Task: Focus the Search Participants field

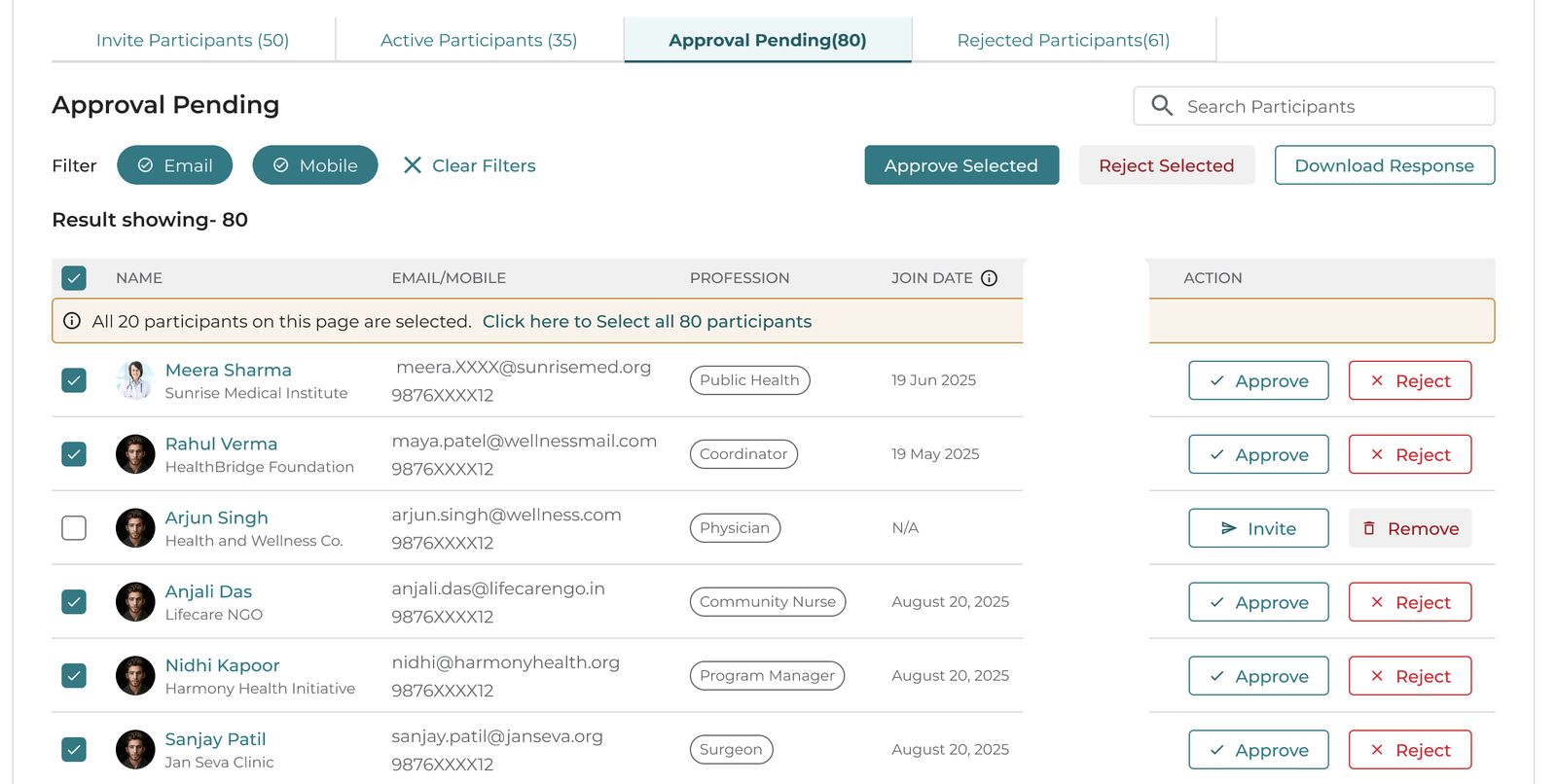Action: click(x=1314, y=106)
